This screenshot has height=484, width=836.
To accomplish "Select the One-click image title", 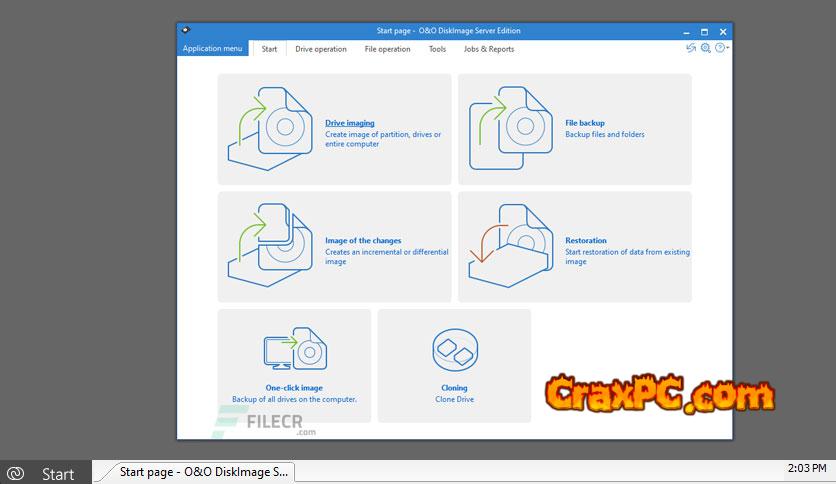I will point(294,388).
